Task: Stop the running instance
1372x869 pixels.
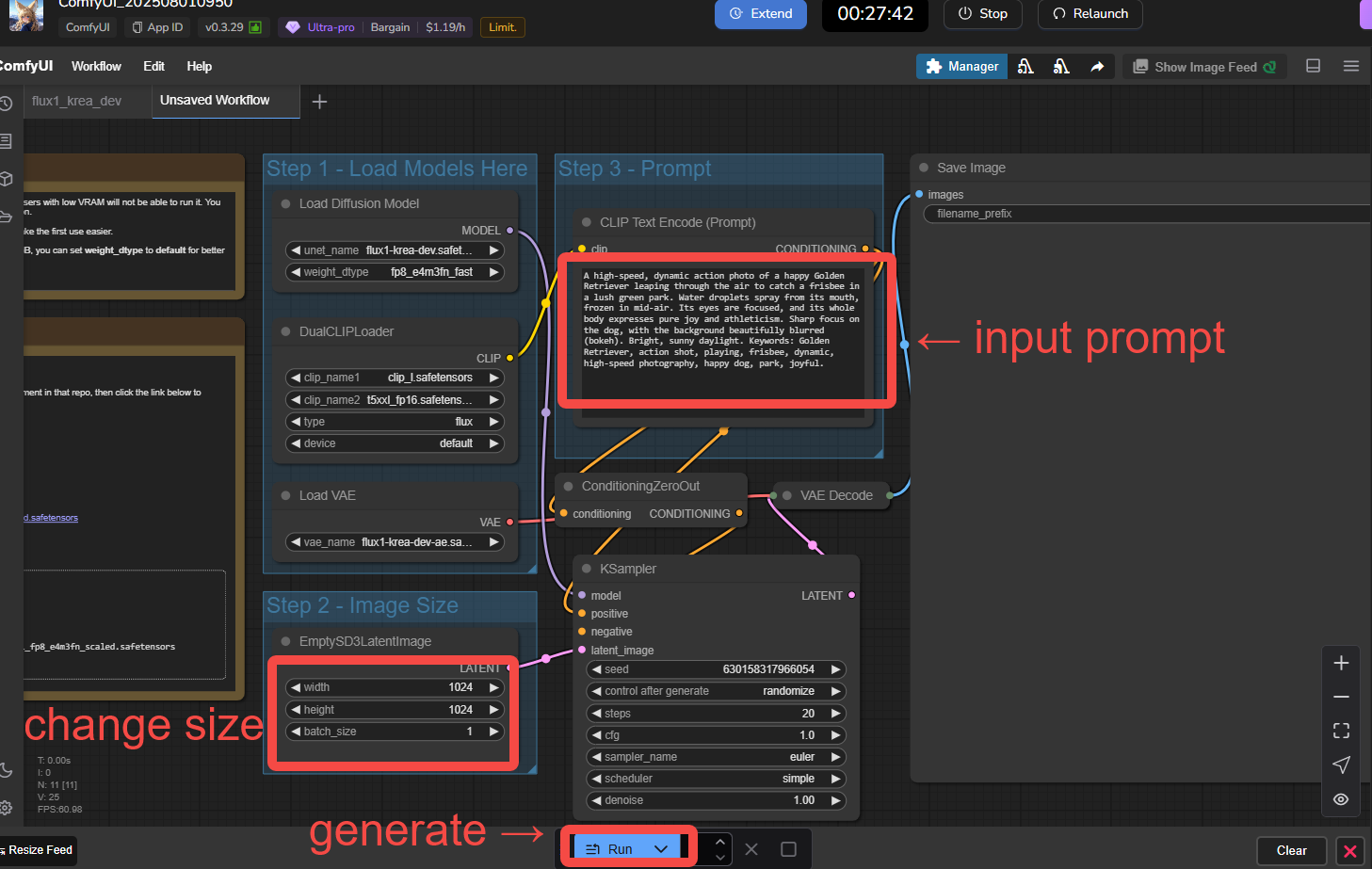Action: click(982, 14)
